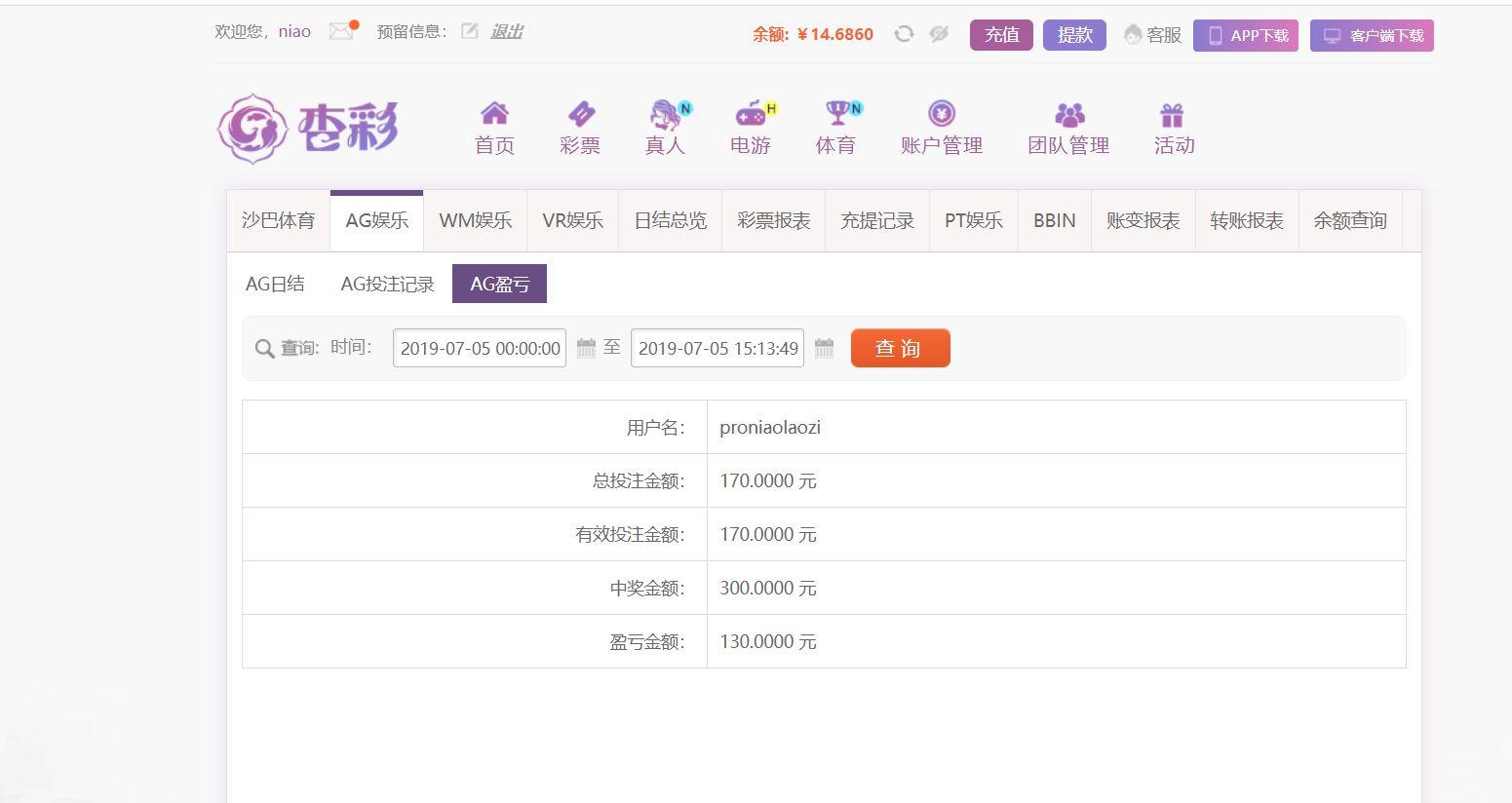Click the 提款 withdraw button
The width and height of the screenshot is (1512, 803).
tap(1074, 35)
